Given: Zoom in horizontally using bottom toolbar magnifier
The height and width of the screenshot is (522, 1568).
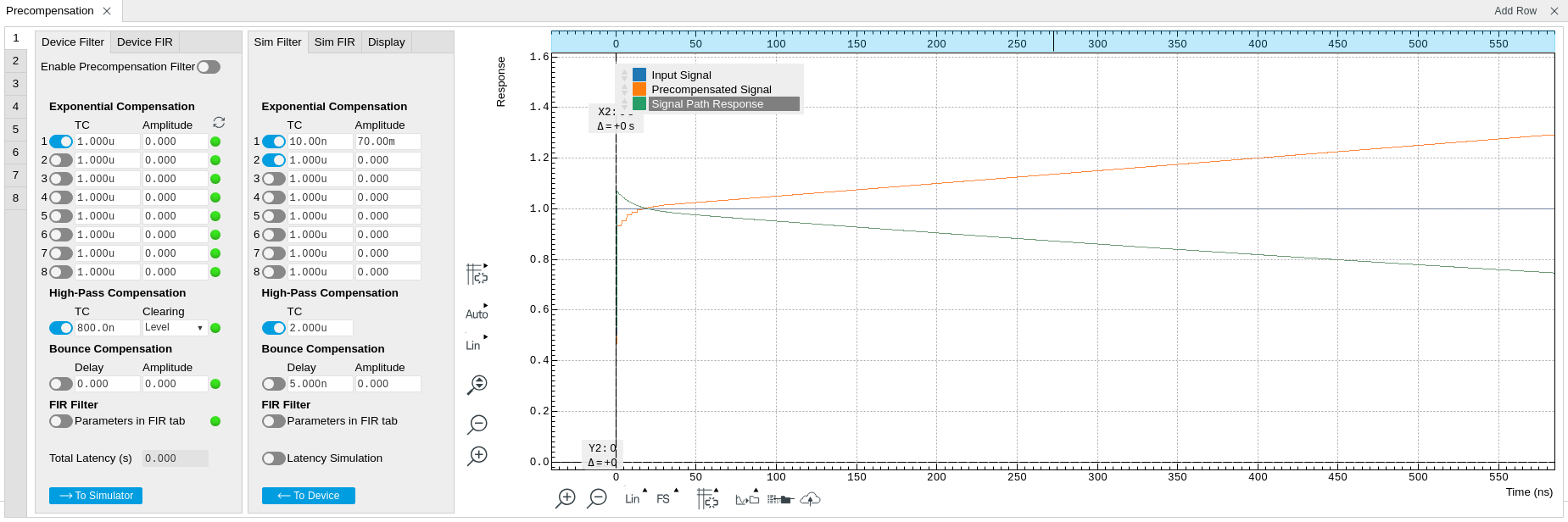Looking at the screenshot, I should [x=566, y=498].
